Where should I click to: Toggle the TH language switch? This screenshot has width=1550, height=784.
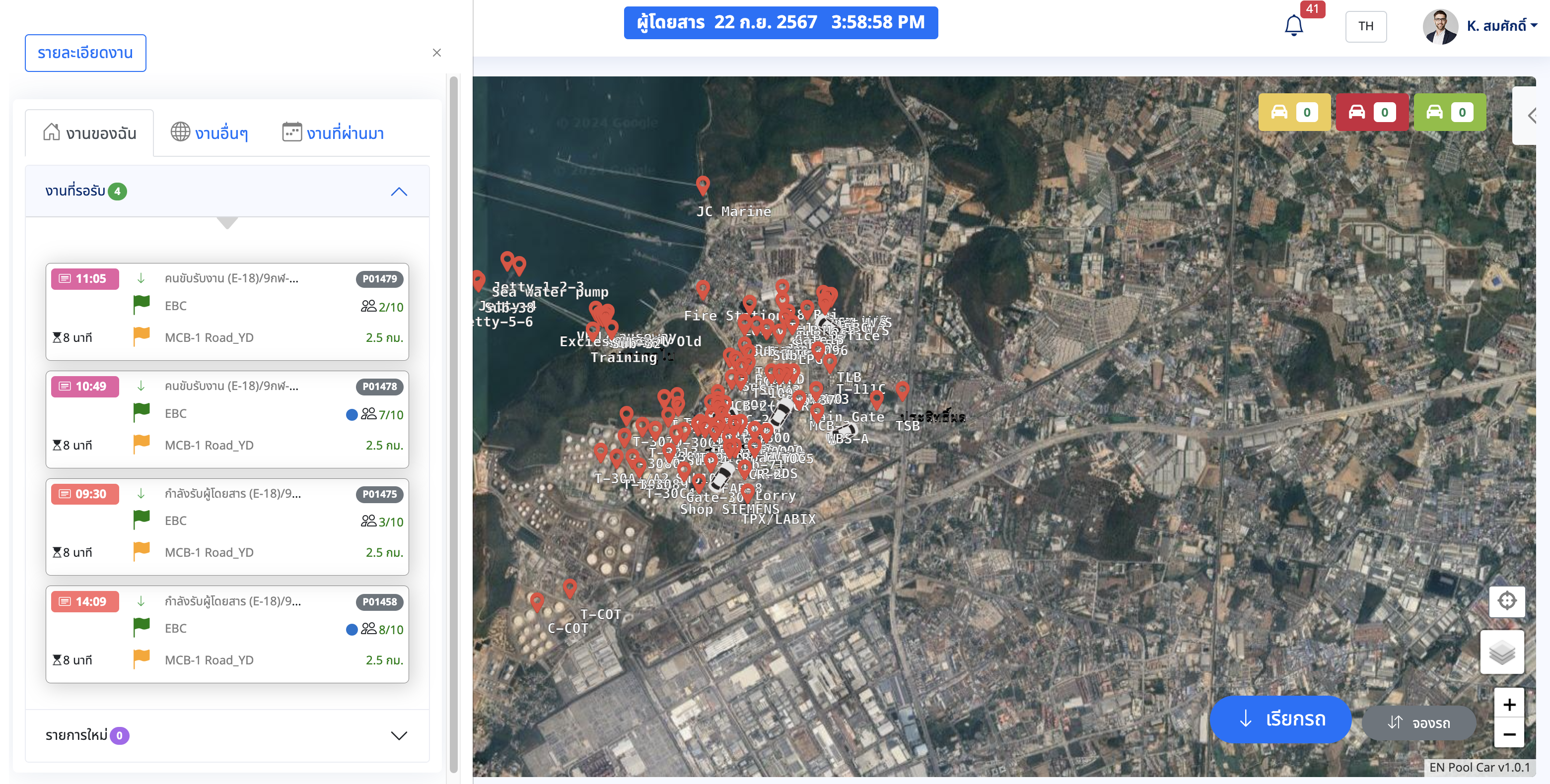(1365, 26)
